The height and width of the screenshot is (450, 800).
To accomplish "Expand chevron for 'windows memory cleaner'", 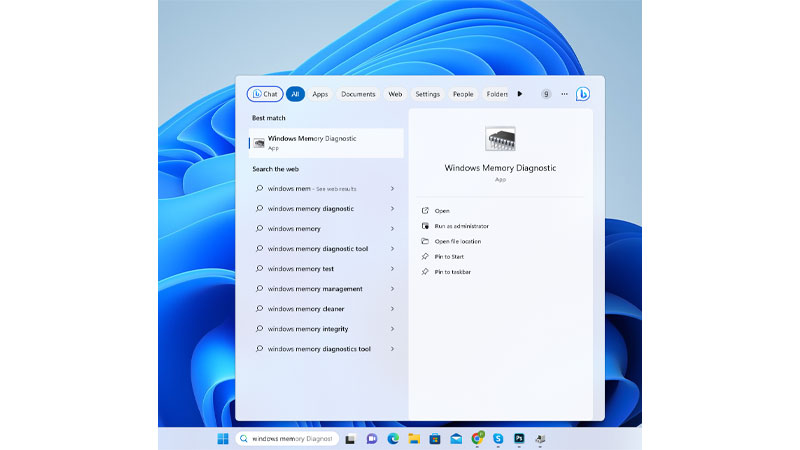I will click(x=392, y=309).
